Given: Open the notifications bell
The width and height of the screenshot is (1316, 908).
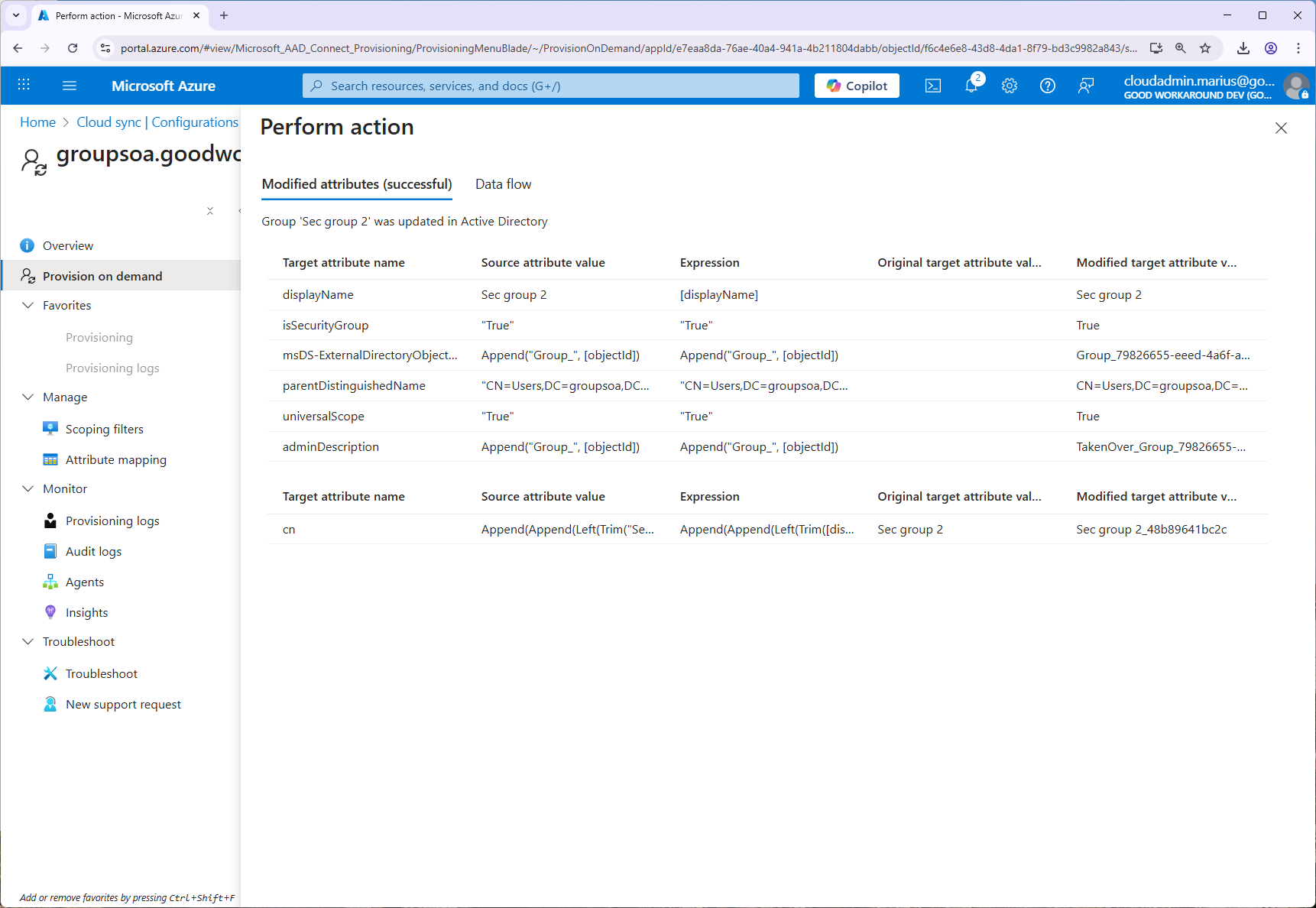Looking at the screenshot, I should (x=971, y=86).
